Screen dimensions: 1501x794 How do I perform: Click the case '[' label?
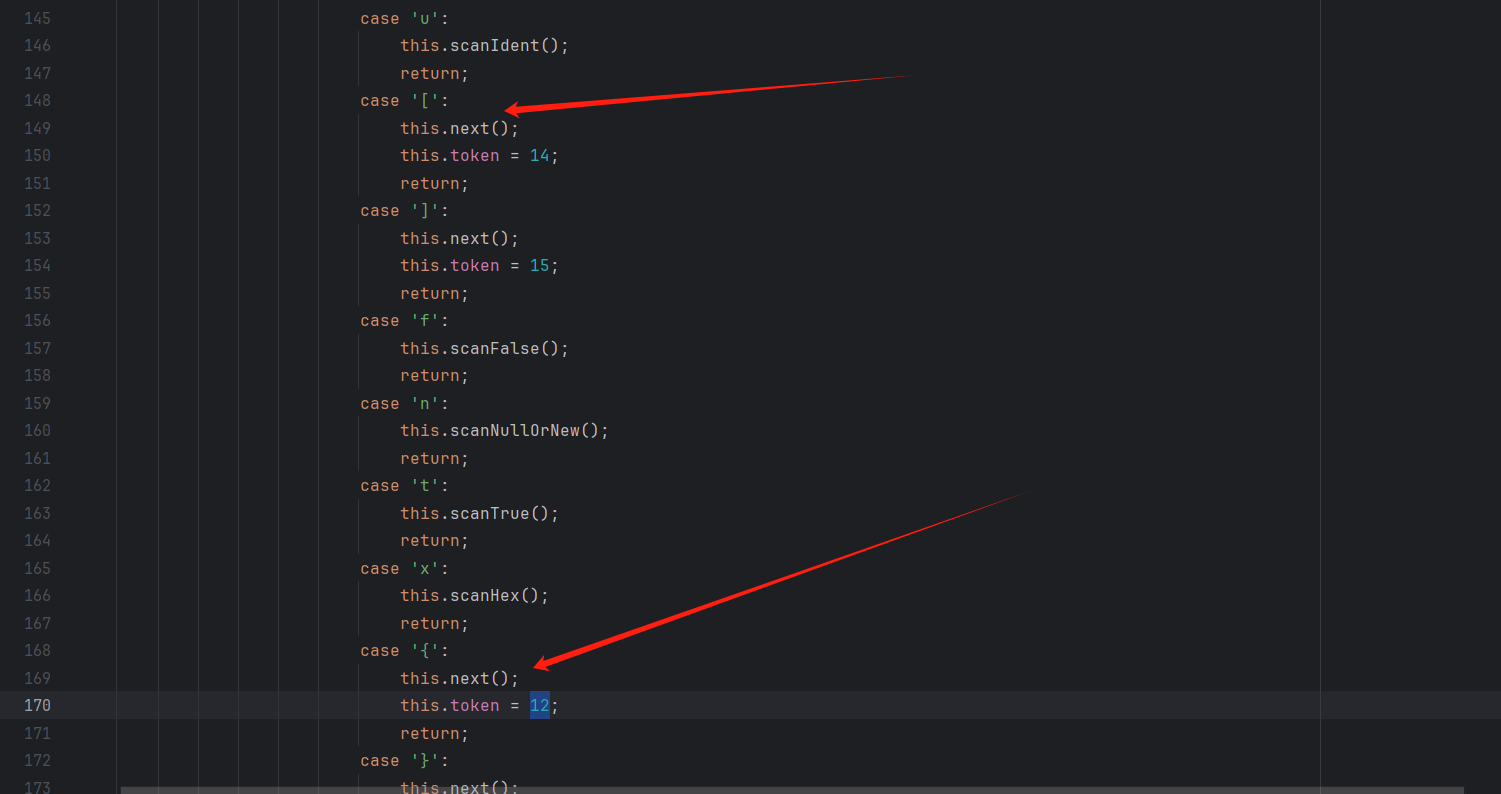(x=405, y=100)
